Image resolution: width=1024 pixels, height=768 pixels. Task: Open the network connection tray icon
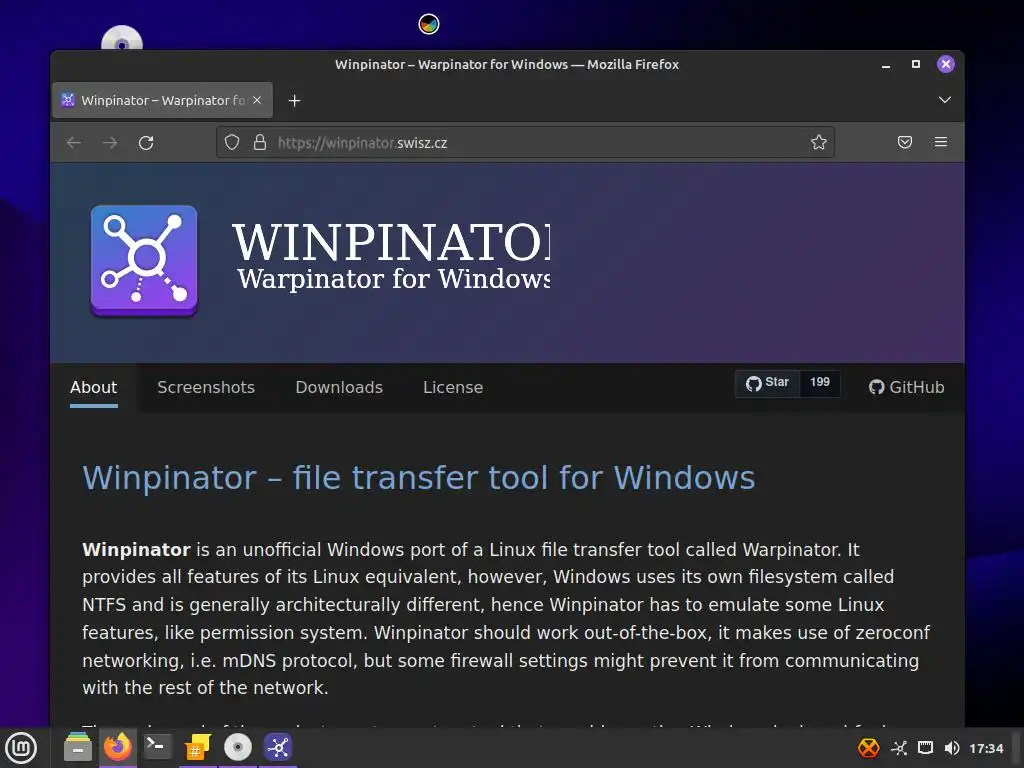tap(925, 748)
